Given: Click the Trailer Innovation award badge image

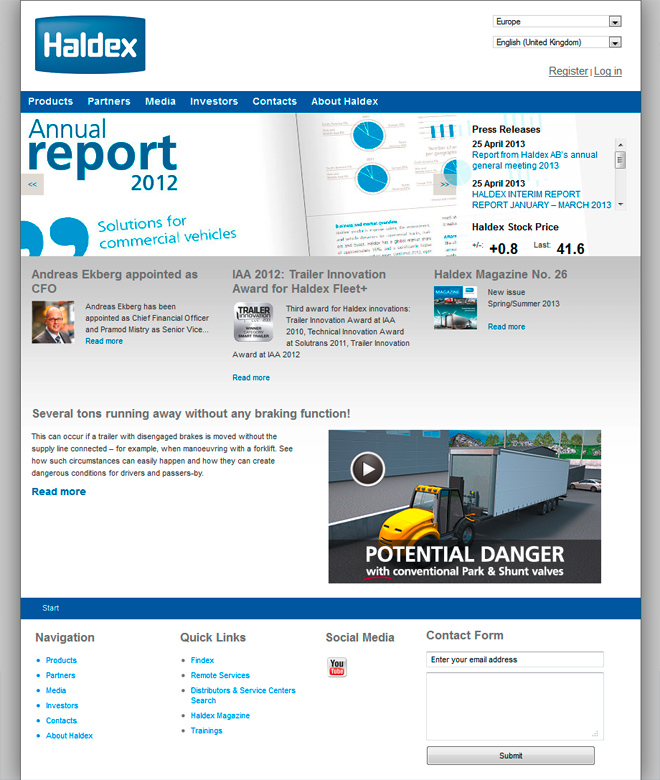Looking at the screenshot, I should [x=254, y=322].
